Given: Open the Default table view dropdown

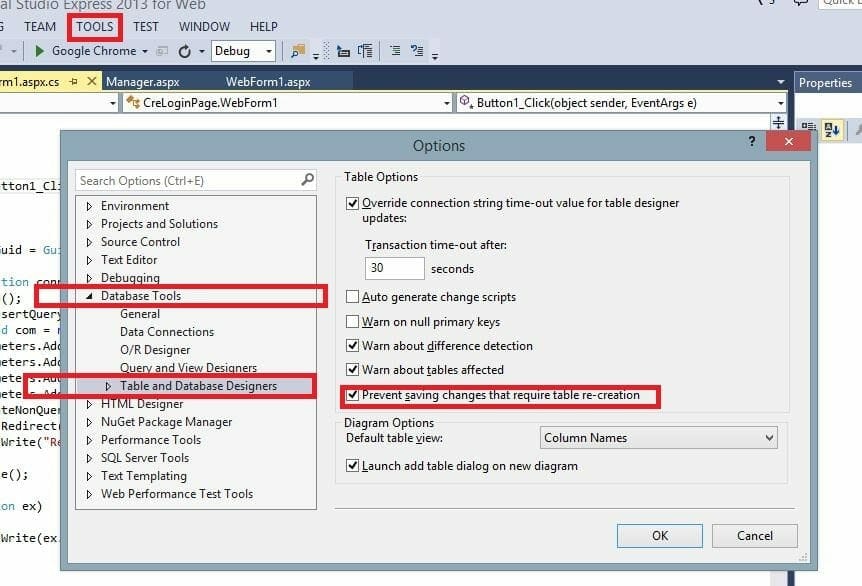Looking at the screenshot, I should [x=658, y=438].
